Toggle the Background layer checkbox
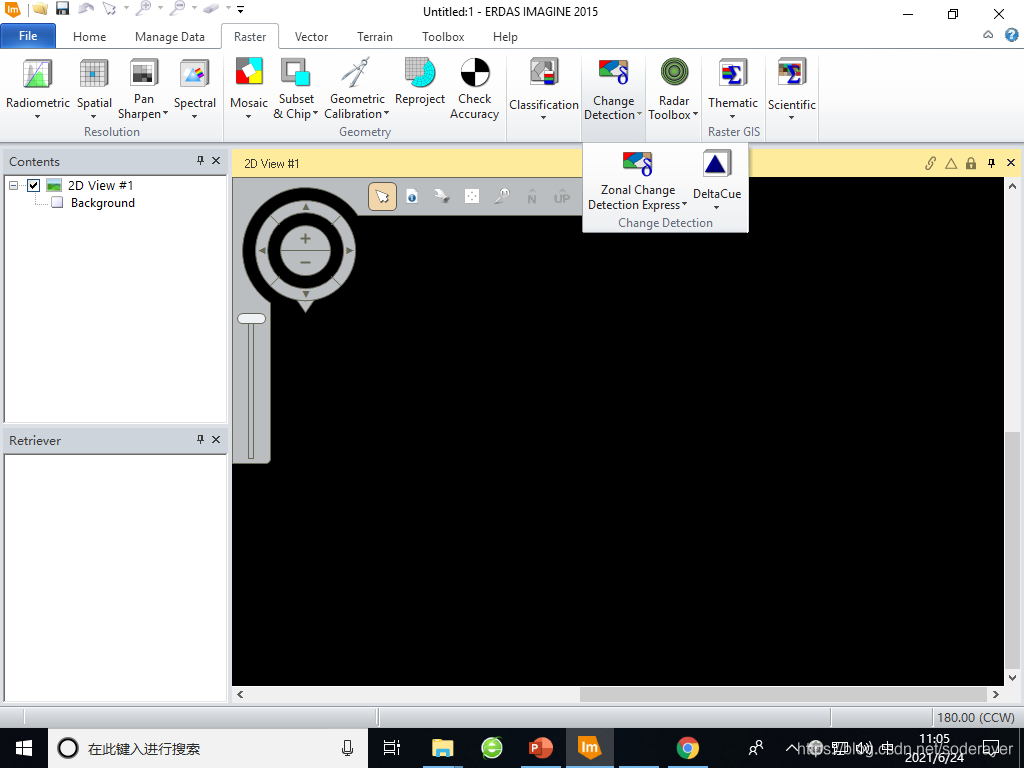Screen dimensions: 1024x768 [57, 202]
